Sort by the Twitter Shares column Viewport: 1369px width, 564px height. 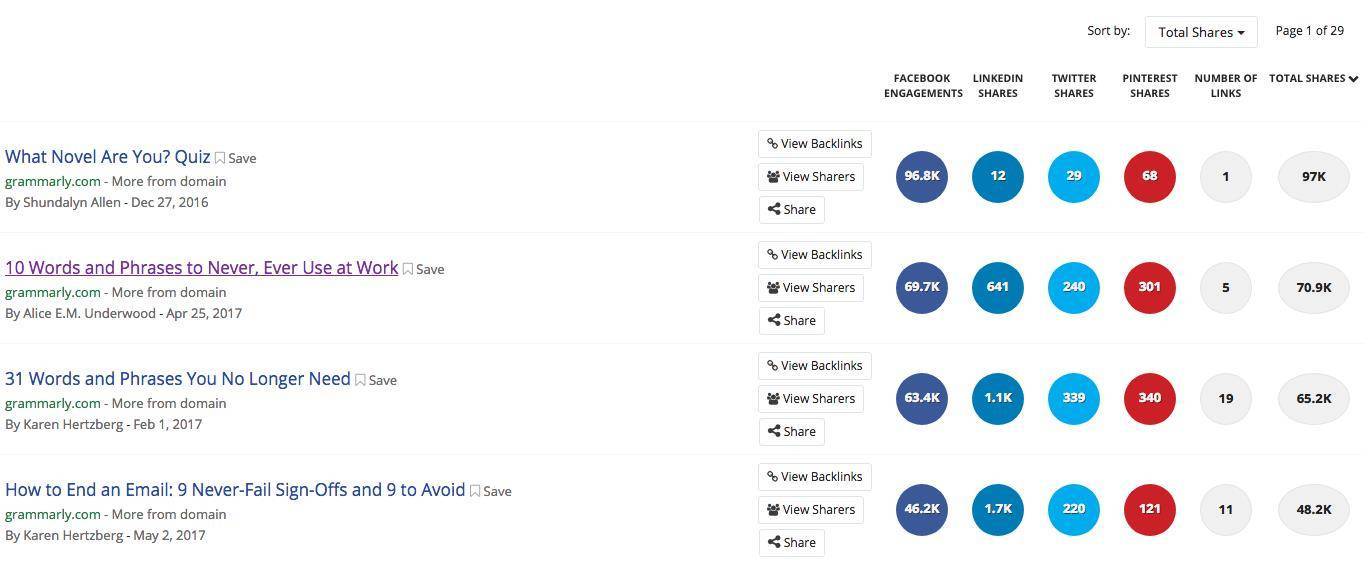tap(1073, 85)
